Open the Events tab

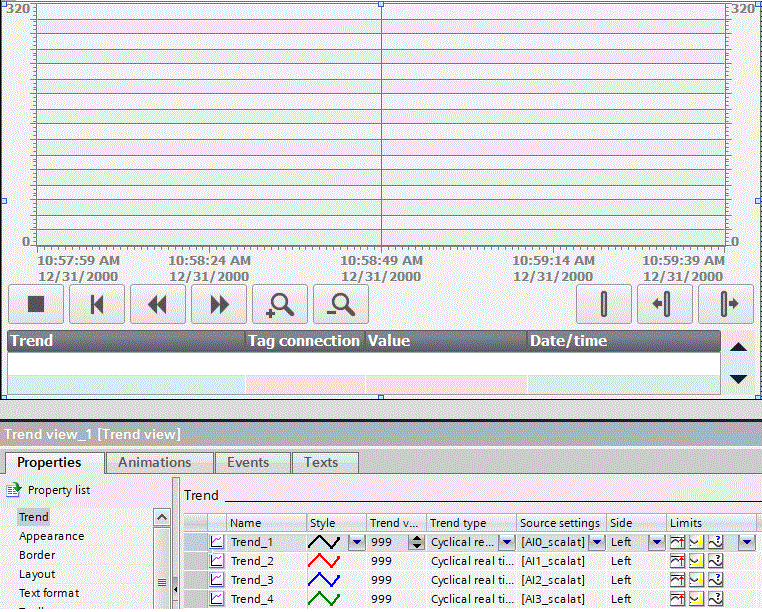coord(248,462)
